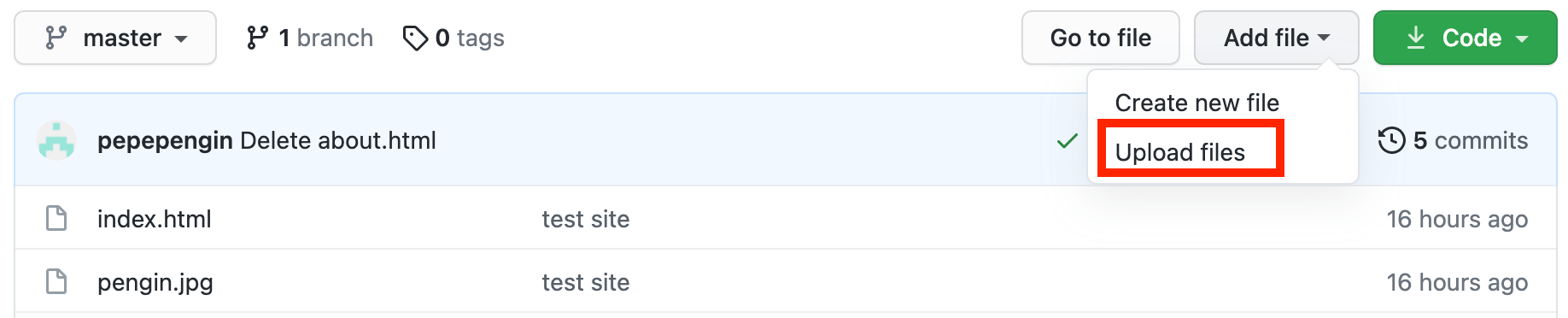Click the git branch icon beside master

[56, 38]
